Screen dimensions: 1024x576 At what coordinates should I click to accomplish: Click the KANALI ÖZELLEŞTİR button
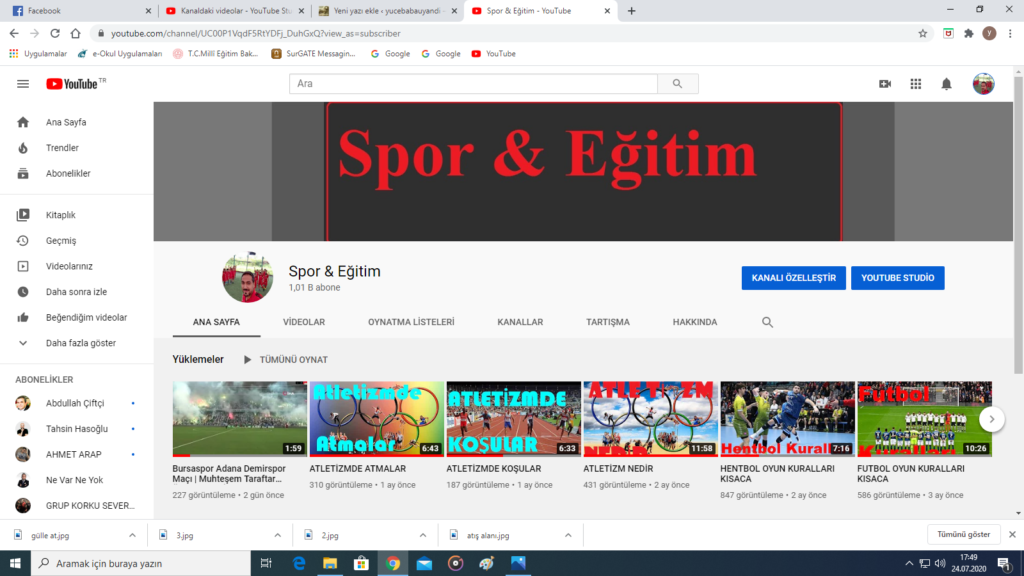click(x=793, y=278)
